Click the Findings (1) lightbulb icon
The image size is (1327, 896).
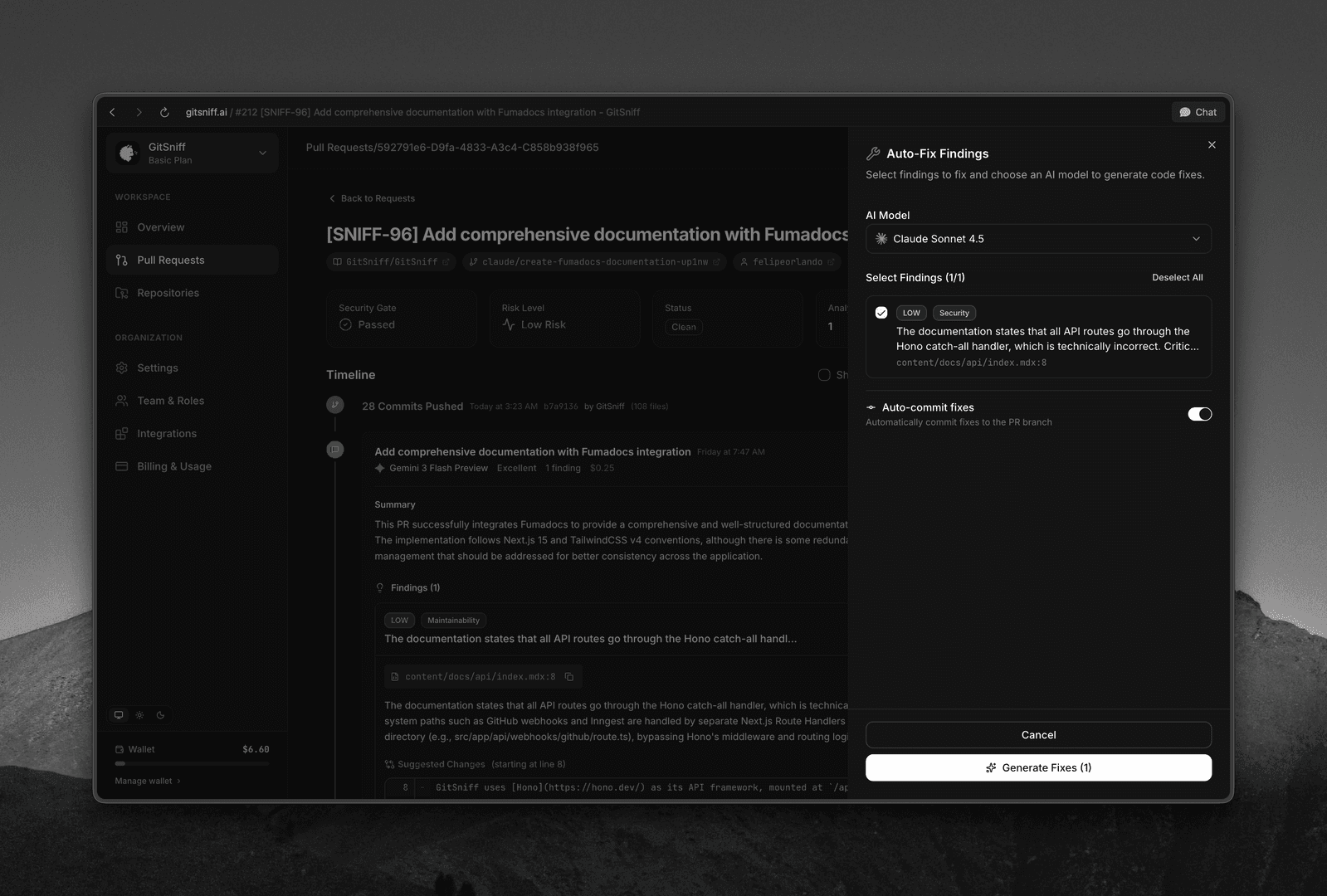pos(380,587)
